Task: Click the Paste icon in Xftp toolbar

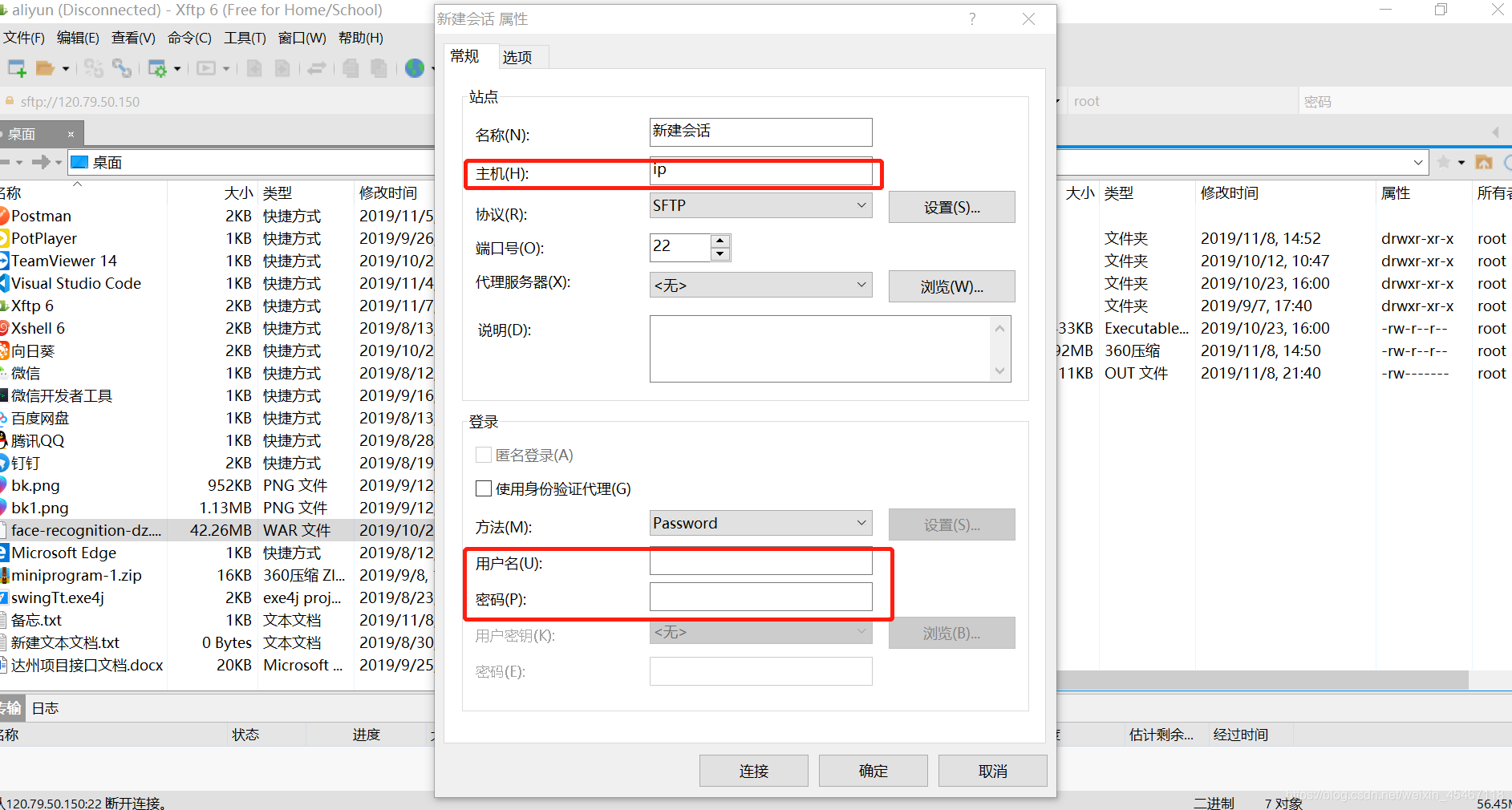Action: [379, 68]
